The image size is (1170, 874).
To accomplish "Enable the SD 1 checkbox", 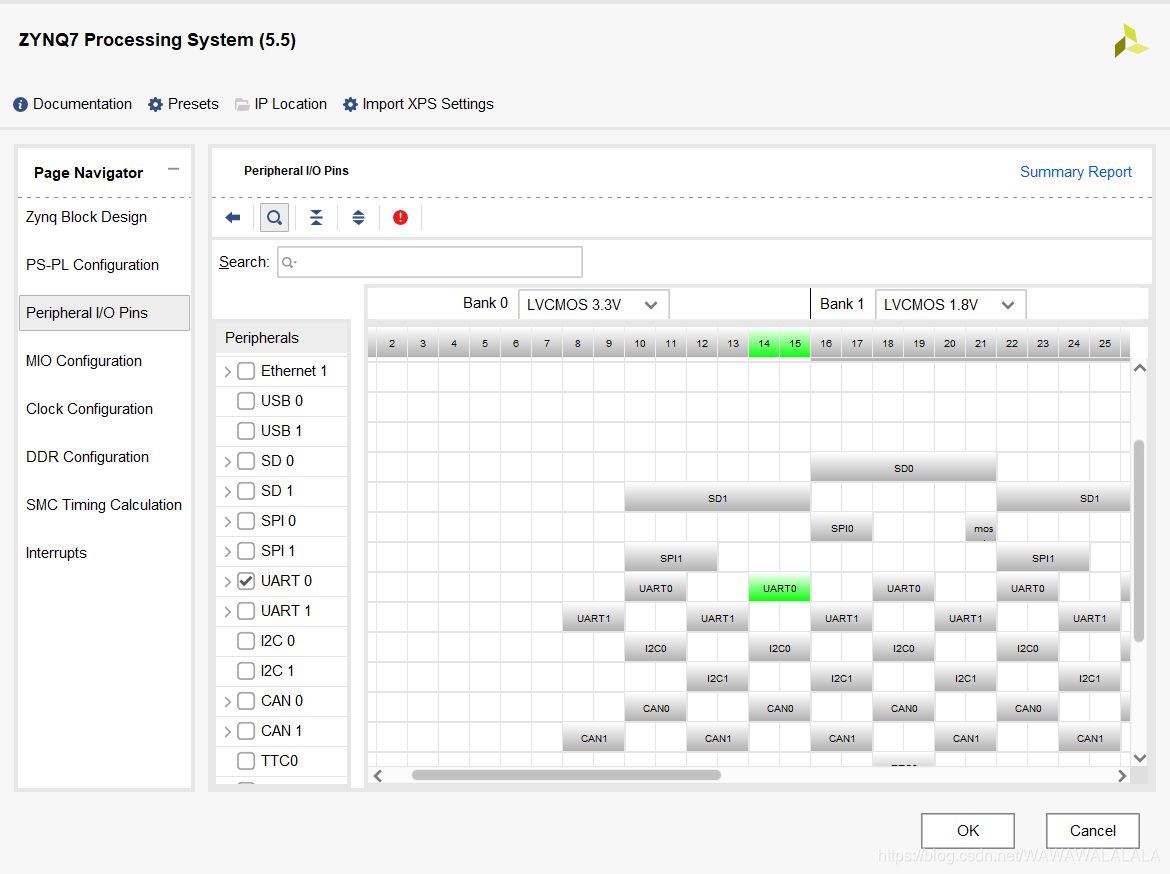I will (245, 491).
